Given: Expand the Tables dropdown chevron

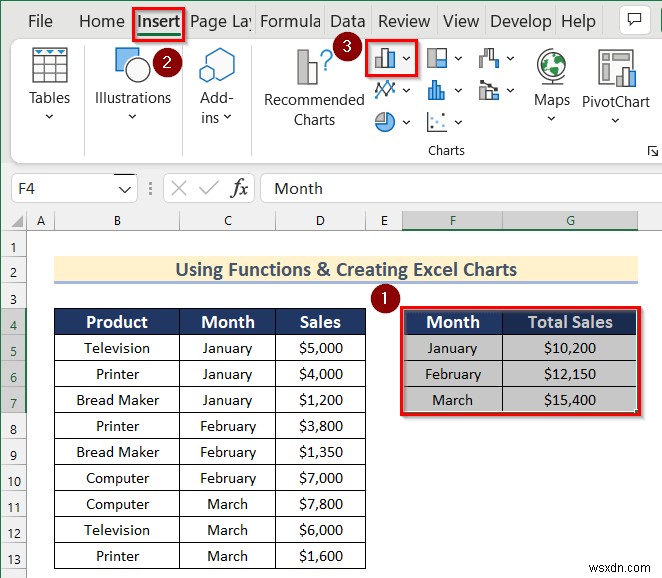Looking at the screenshot, I should [49, 117].
